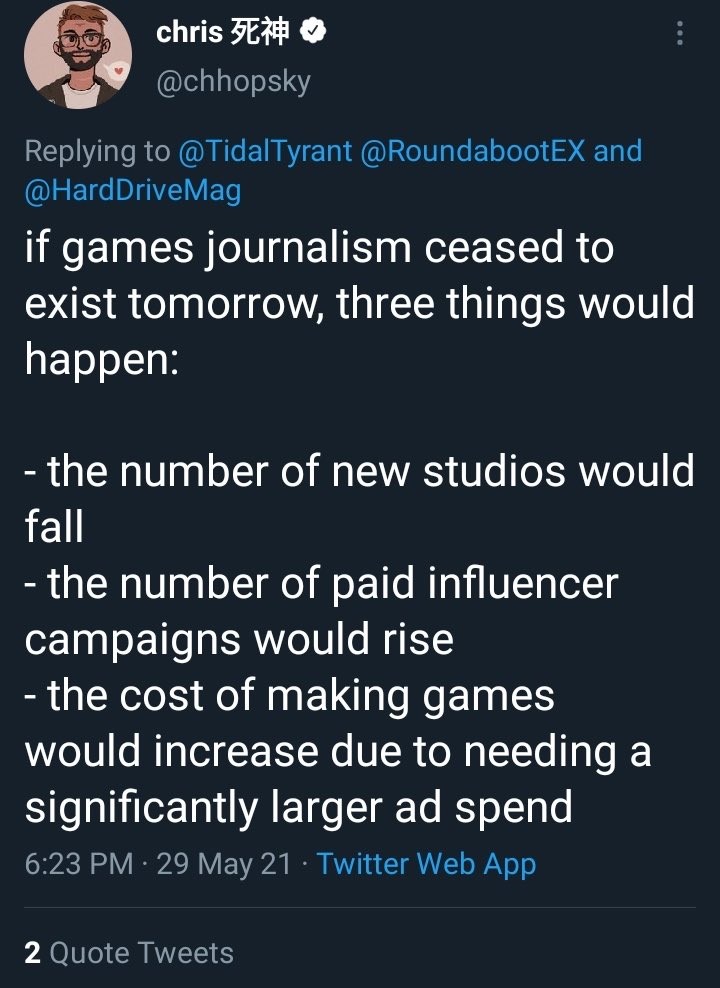Click the quote tweet count "2"

[x=33, y=953]
